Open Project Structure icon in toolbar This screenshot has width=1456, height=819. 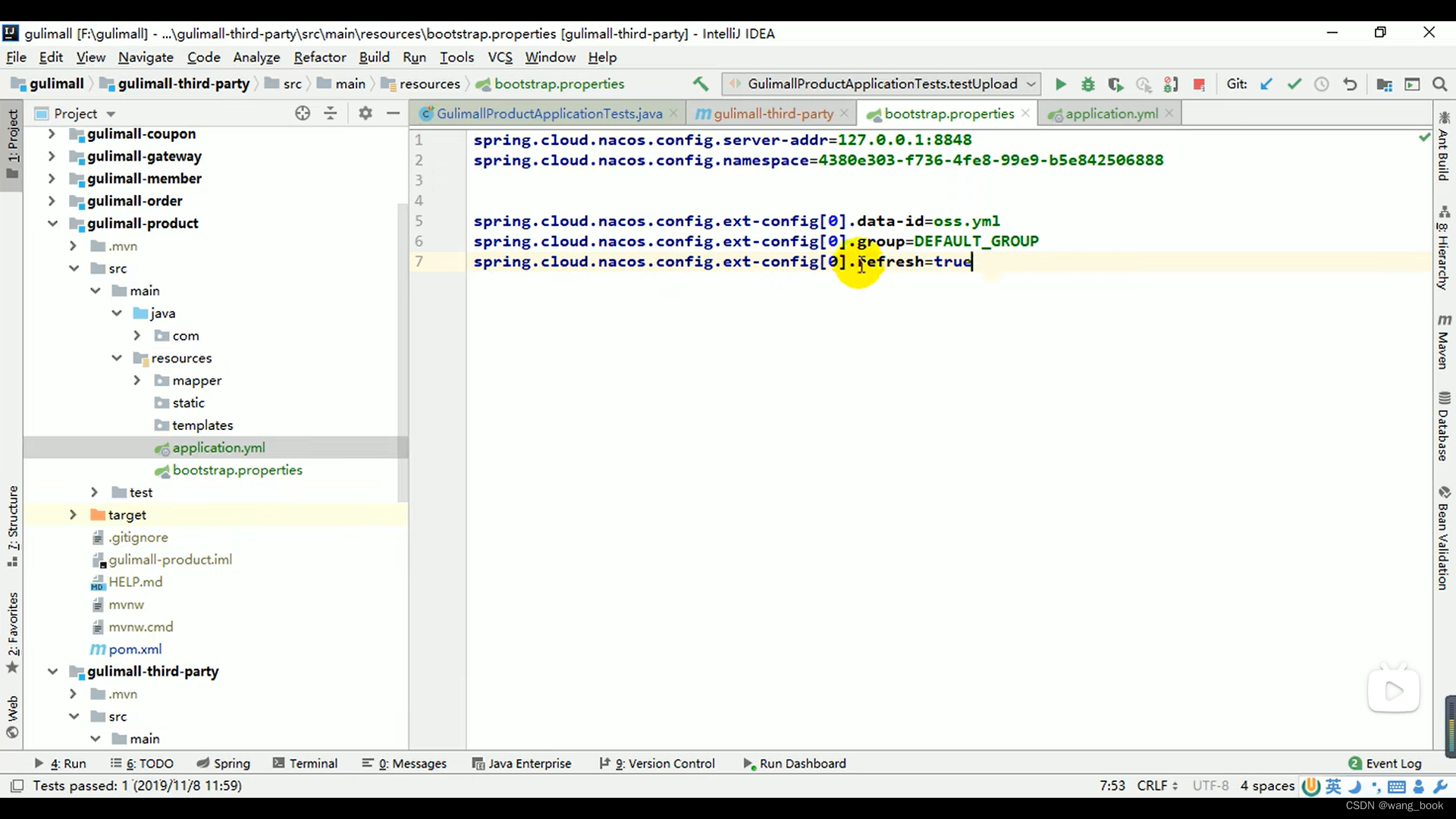coord(1384,84)
